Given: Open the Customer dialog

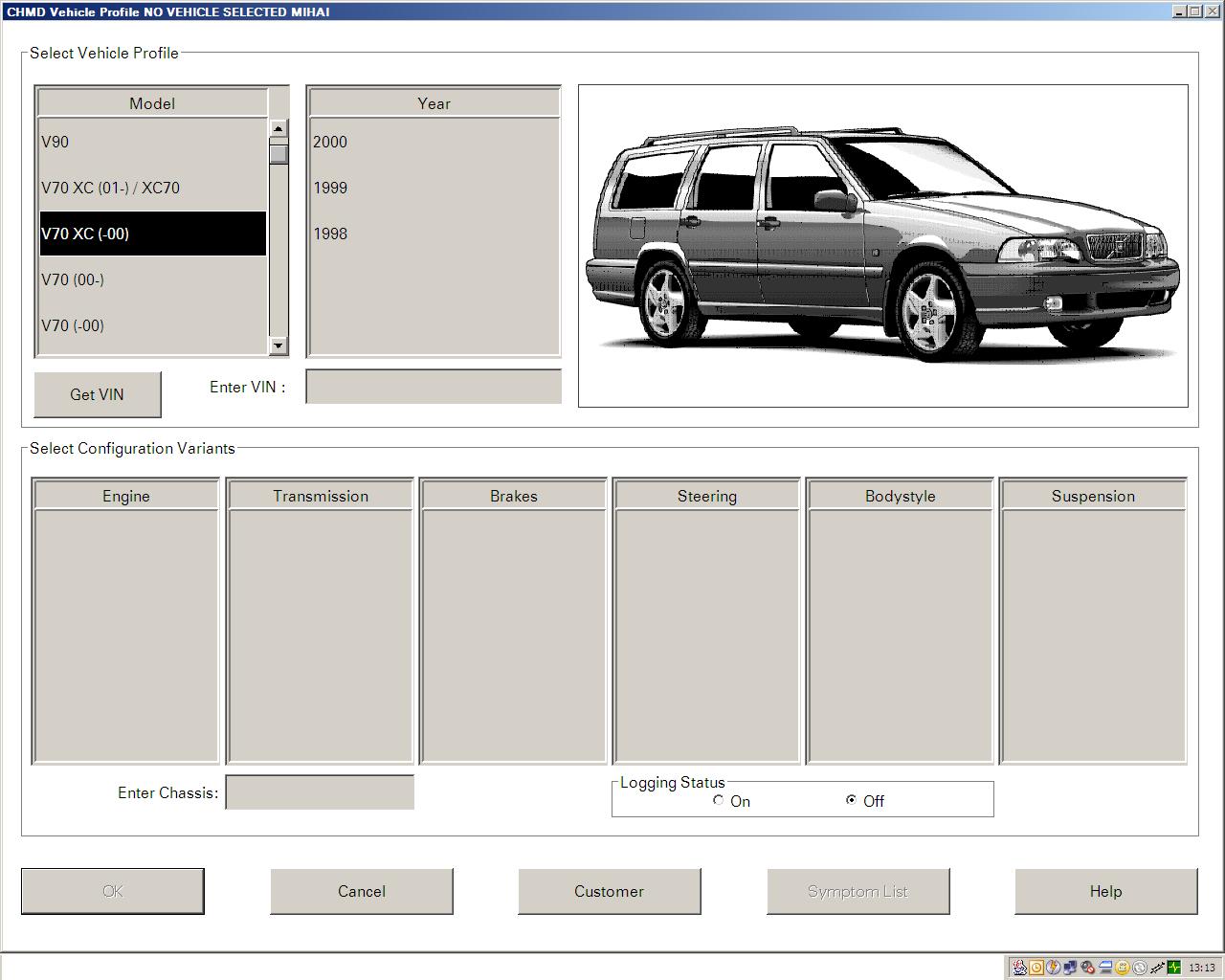Looking at the screenshot, I should tap(610, 891).
